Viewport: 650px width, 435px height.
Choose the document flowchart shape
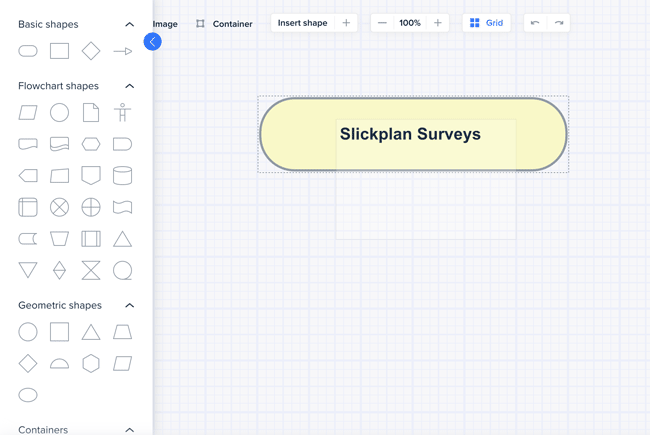click(x=91, y=113)
